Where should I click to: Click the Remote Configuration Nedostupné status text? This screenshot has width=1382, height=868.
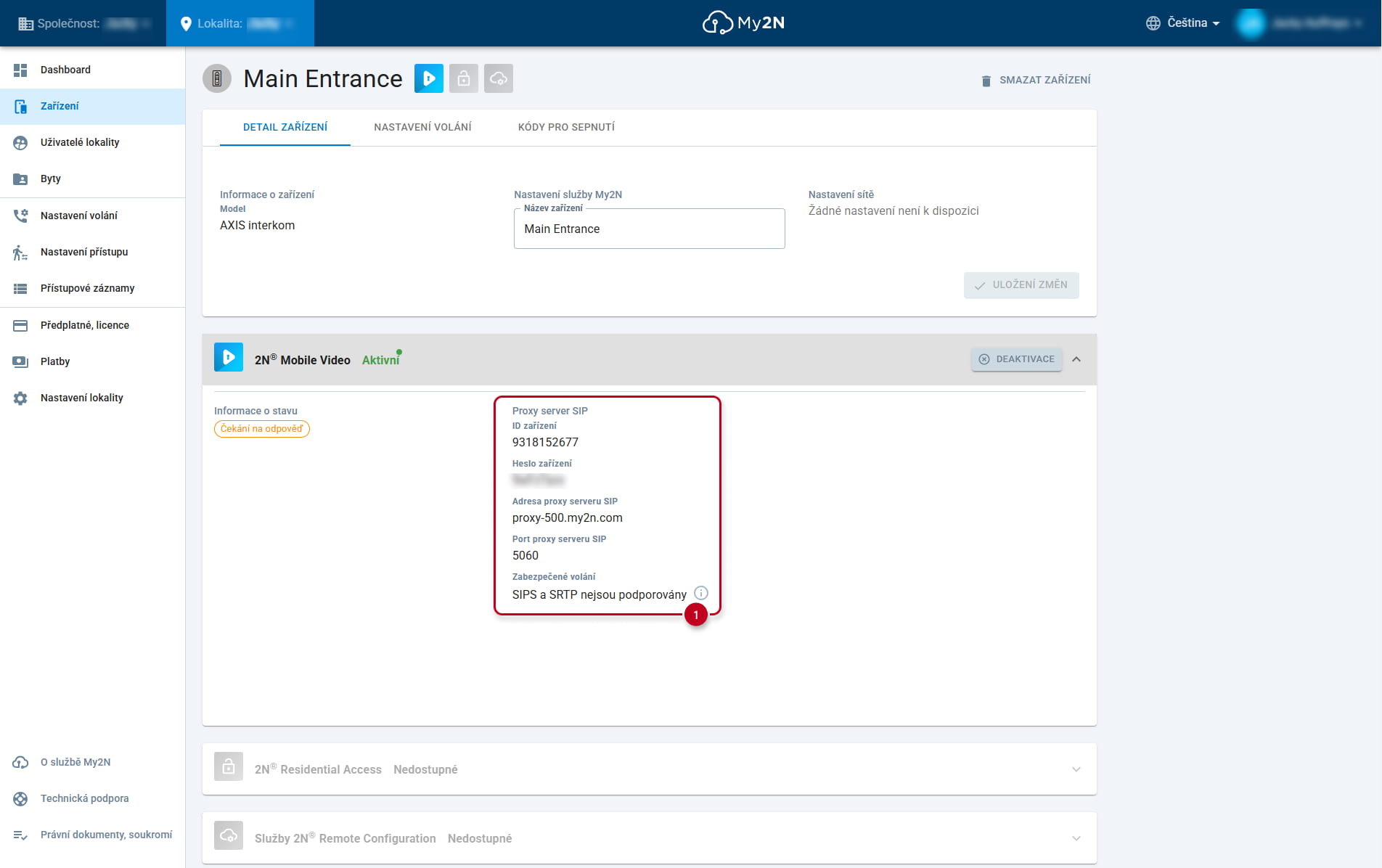click(x=480, y=838)
